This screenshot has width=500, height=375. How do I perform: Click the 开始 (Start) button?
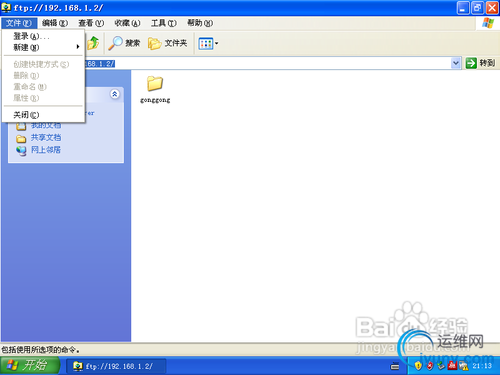pyautogui.click(x=30, y=365)
